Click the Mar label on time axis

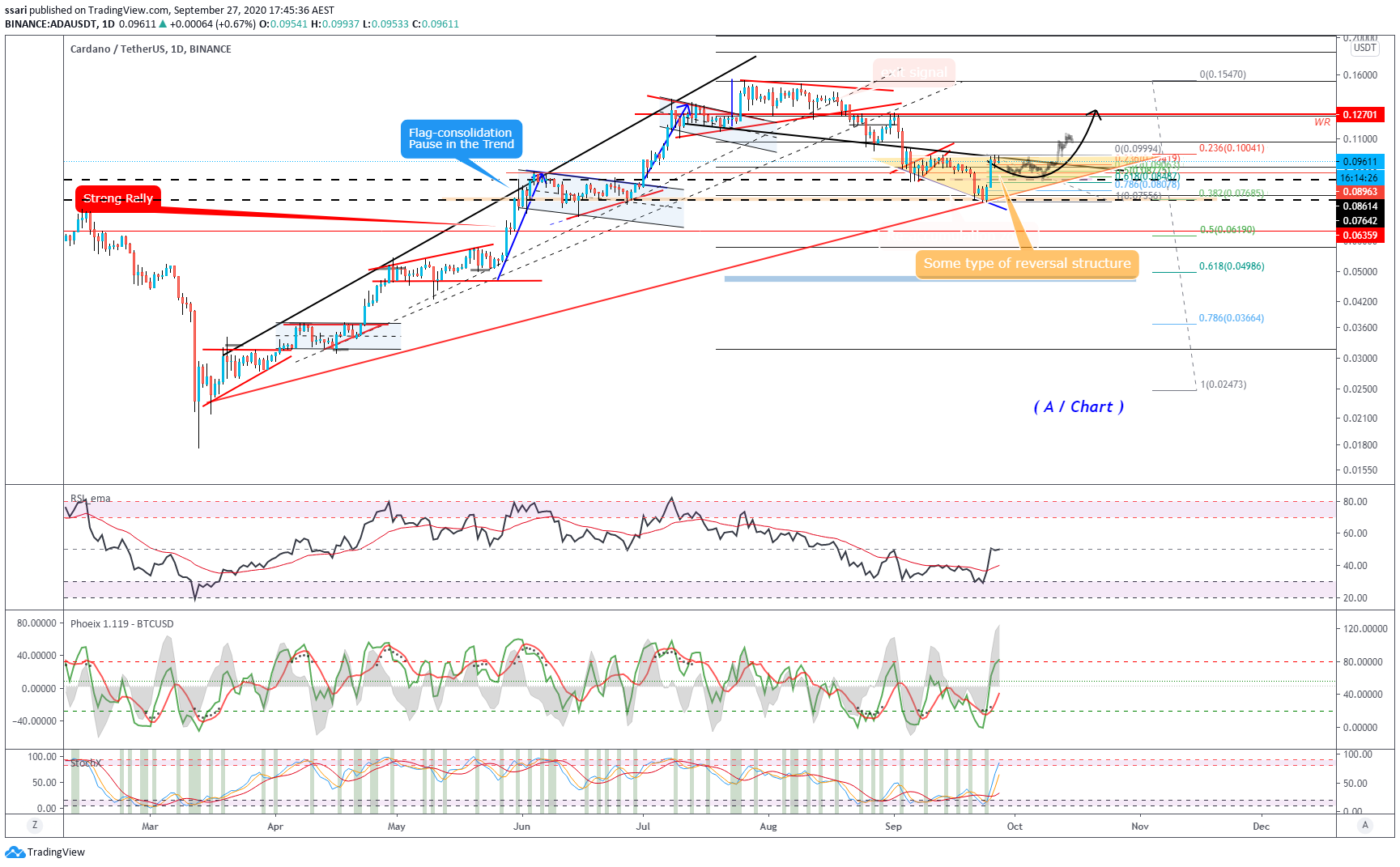150,827
